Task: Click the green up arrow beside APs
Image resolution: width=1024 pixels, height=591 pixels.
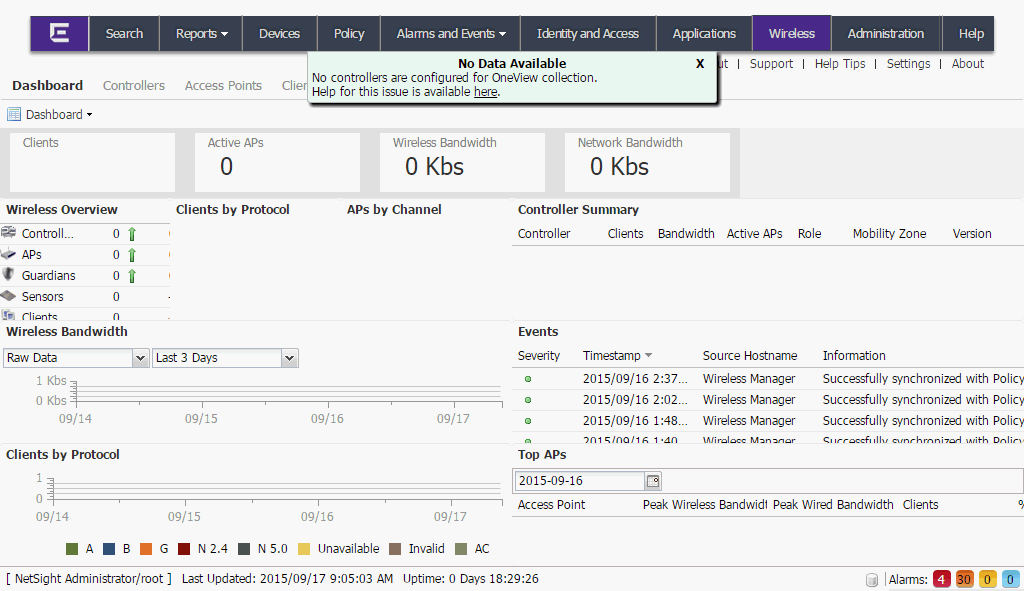Action: [x=132, y=255]
